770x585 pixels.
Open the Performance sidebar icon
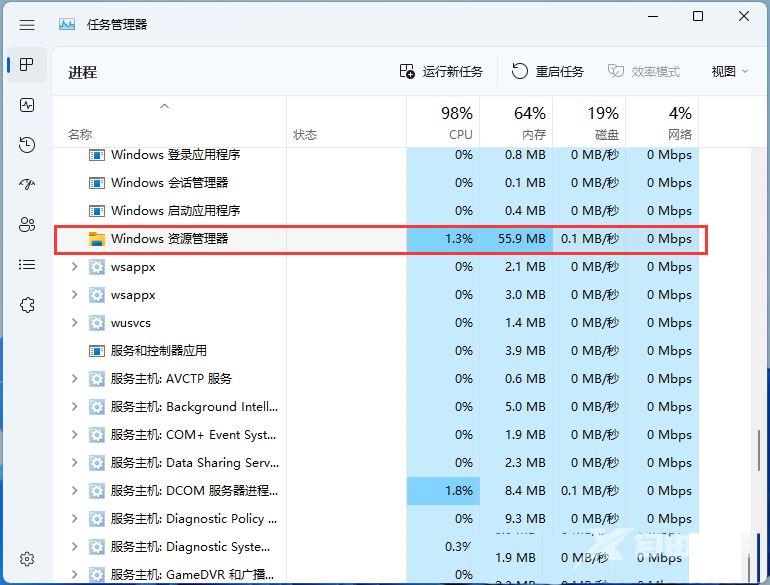pyautogui.click(x=27, y=105)
